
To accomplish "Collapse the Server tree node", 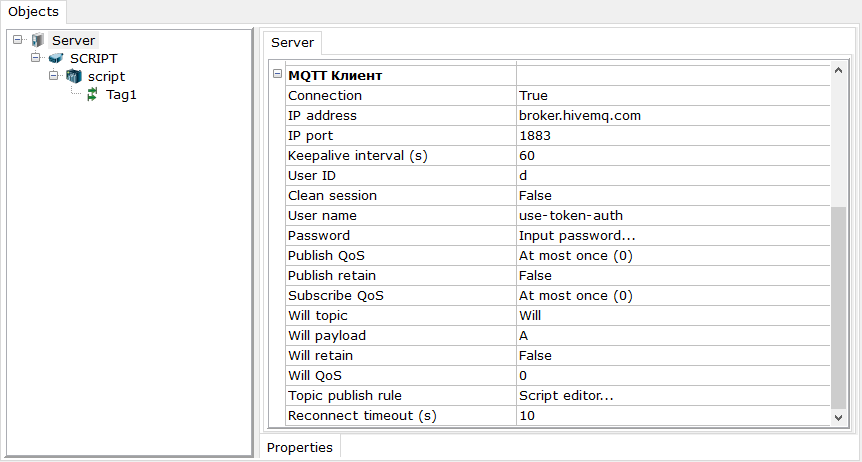I will [x=18, y=40].
